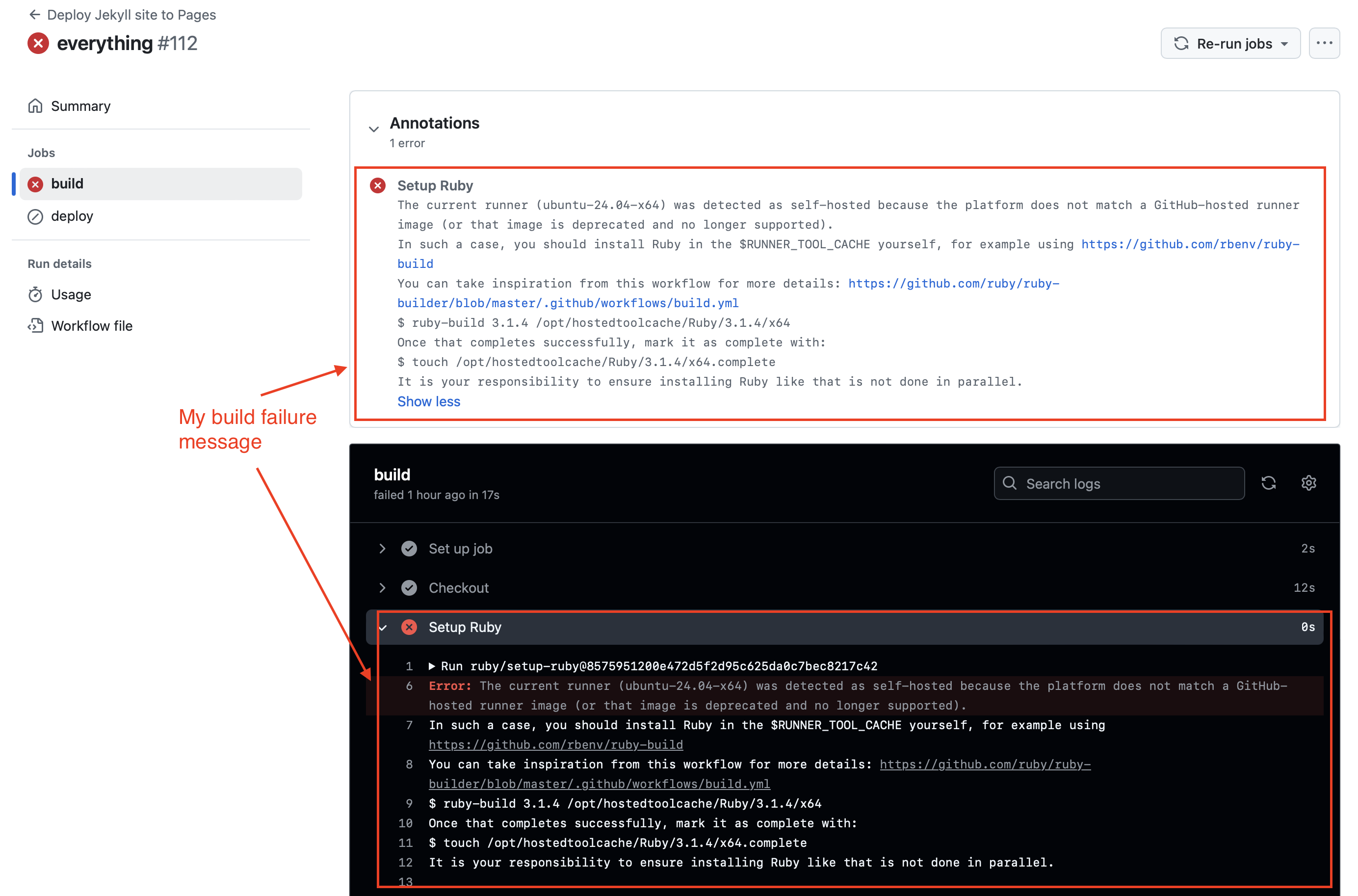Select the Summary menu item

coord(80,105)
